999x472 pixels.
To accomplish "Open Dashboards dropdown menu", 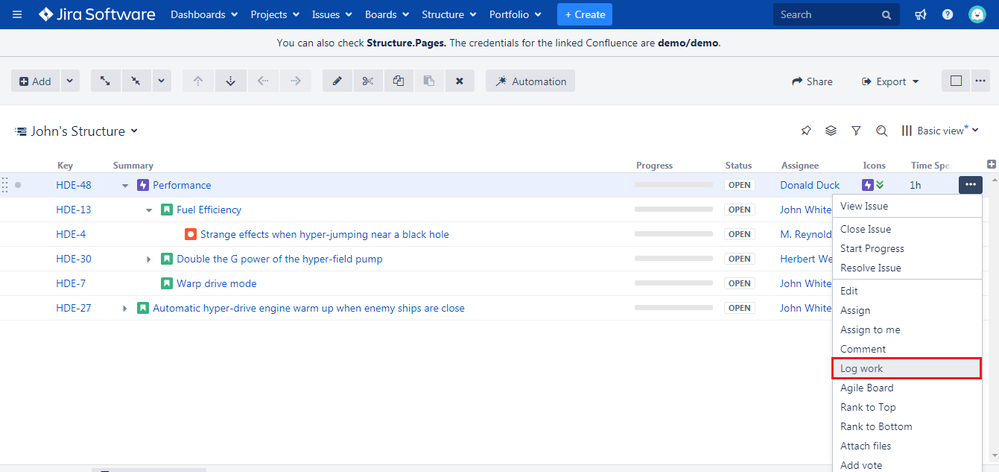I will (204, 14).
